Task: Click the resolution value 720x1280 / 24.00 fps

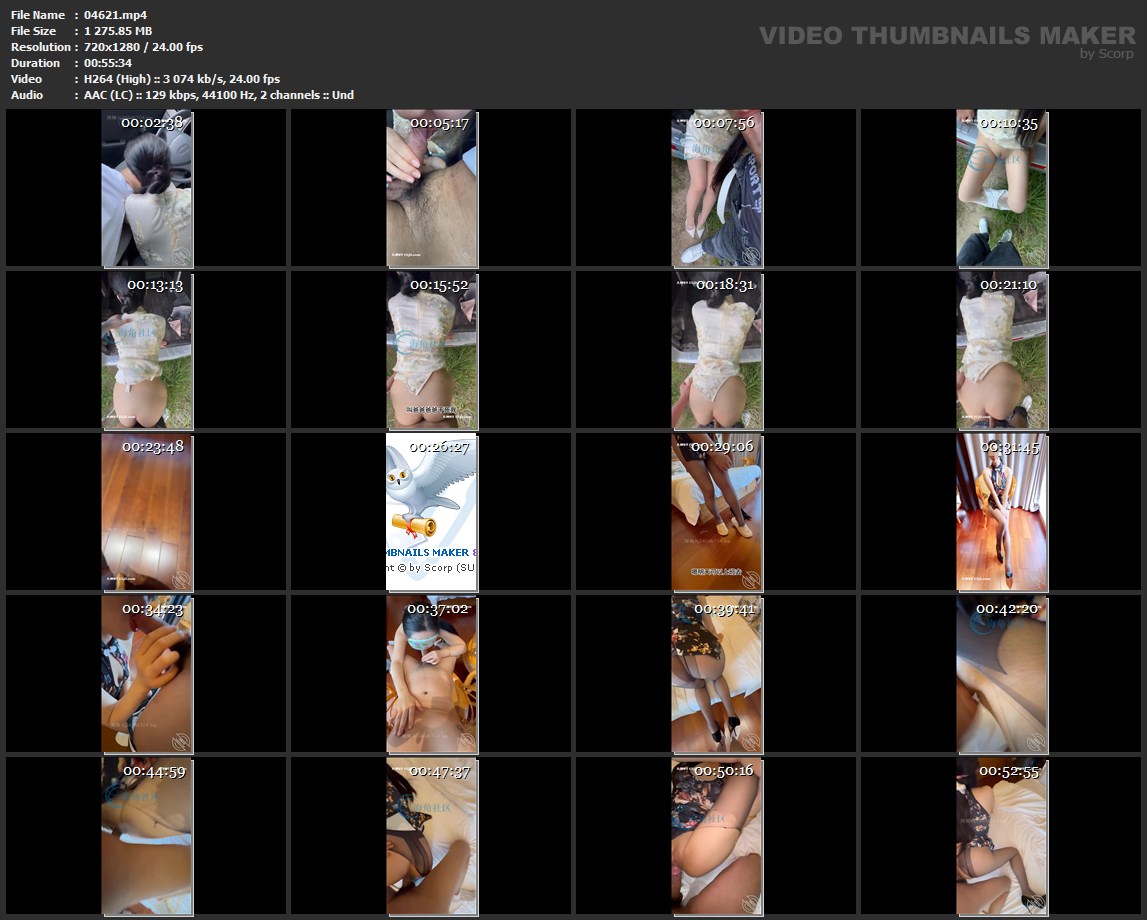Action: click(x=143, y=47)
